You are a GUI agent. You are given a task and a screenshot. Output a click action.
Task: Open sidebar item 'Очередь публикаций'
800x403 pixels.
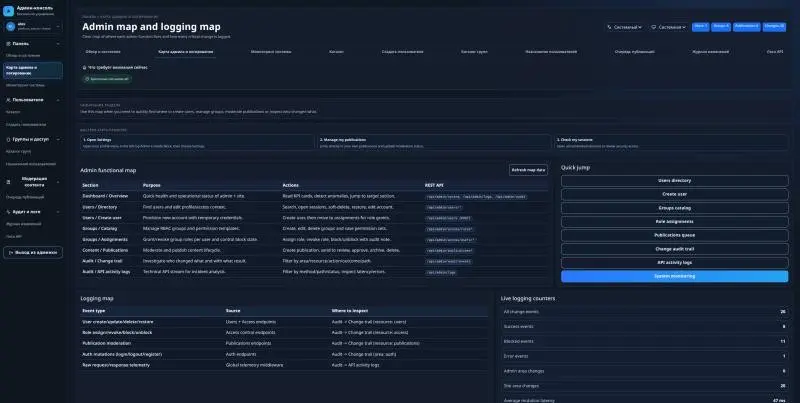tap(24, 197)
